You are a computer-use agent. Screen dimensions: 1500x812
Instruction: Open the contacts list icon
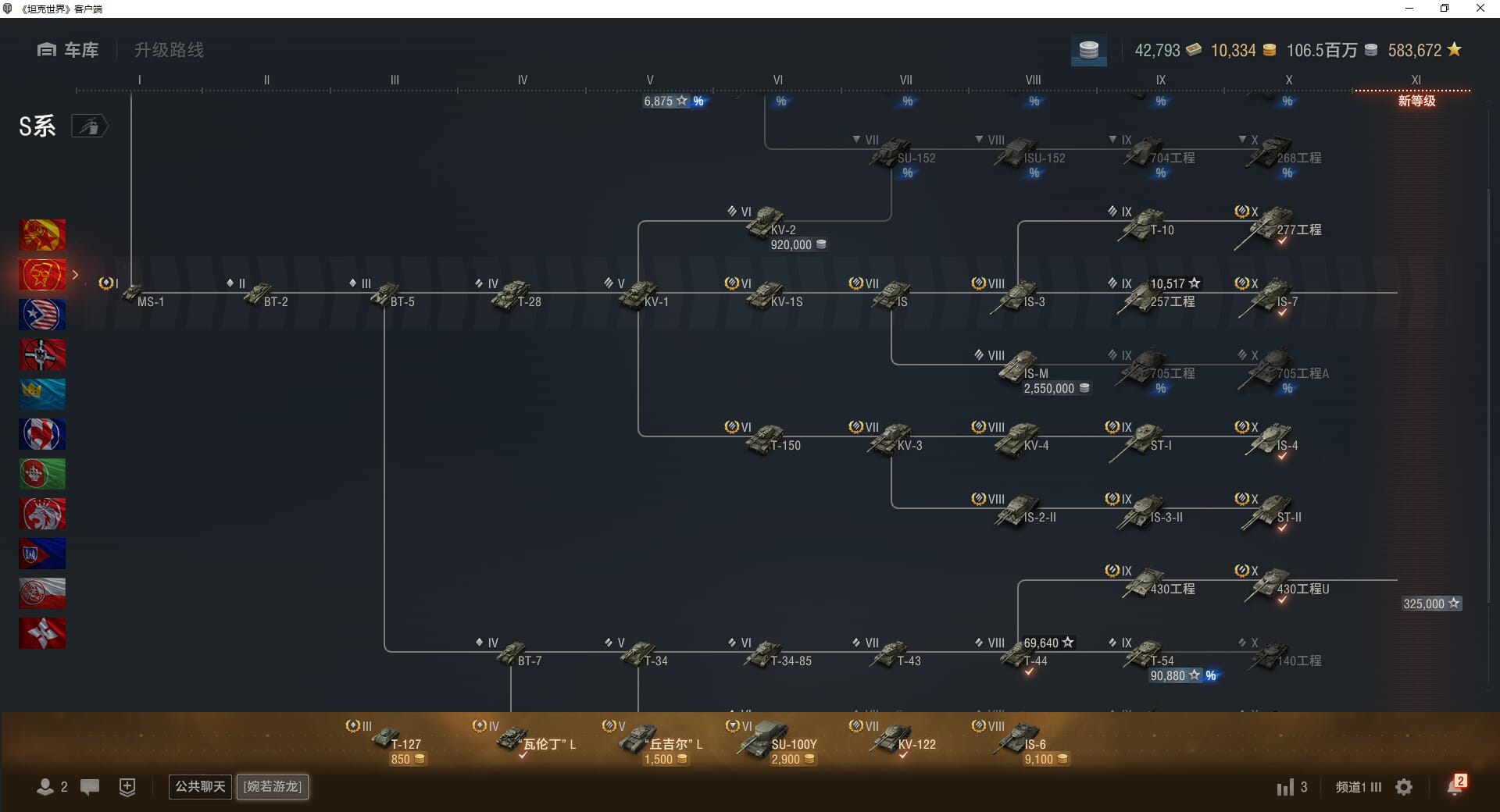coord(45,787)
